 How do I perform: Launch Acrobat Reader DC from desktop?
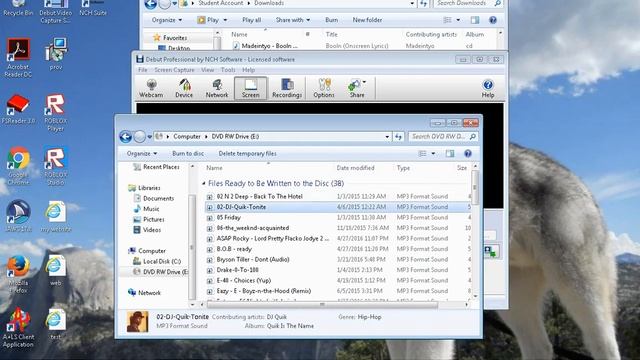[x=18, y=58]
